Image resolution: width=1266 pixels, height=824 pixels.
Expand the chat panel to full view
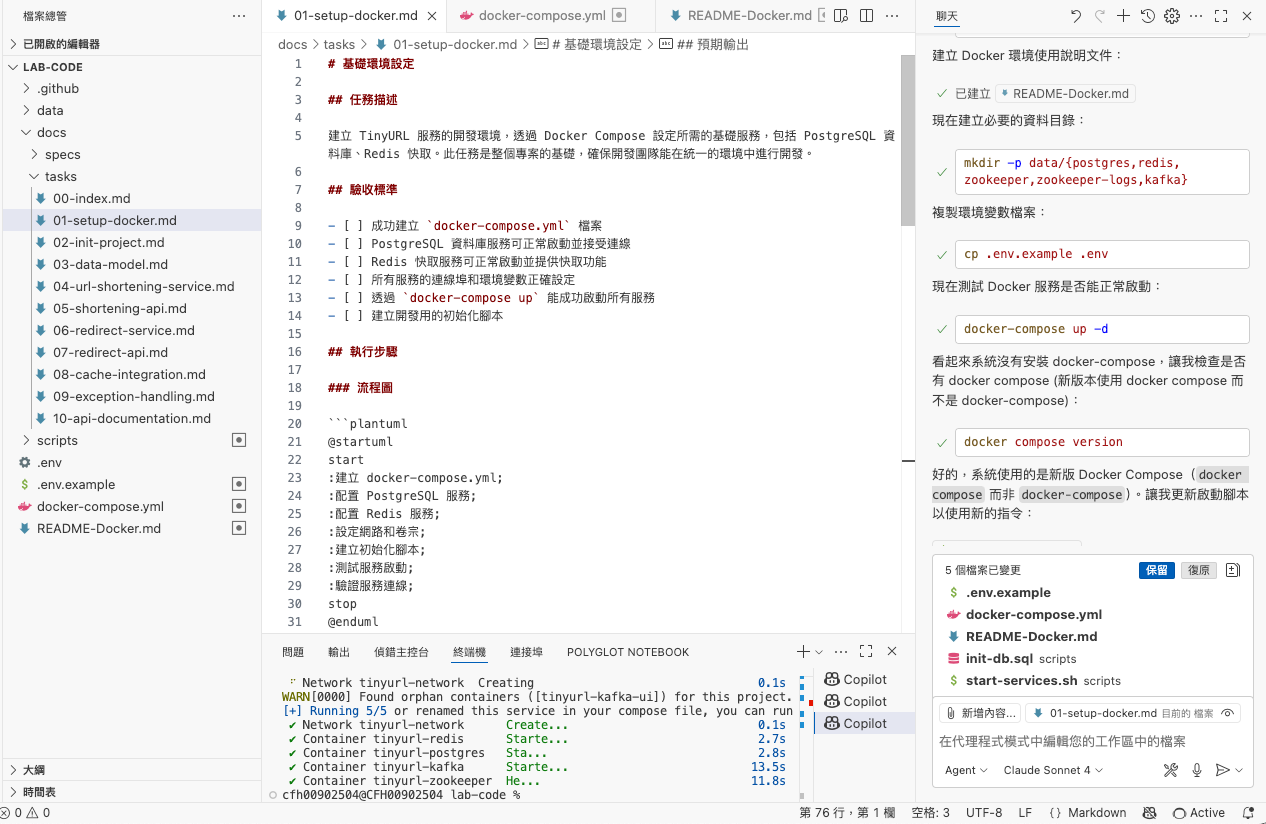pyautogui.click(x=1221, y=16)
